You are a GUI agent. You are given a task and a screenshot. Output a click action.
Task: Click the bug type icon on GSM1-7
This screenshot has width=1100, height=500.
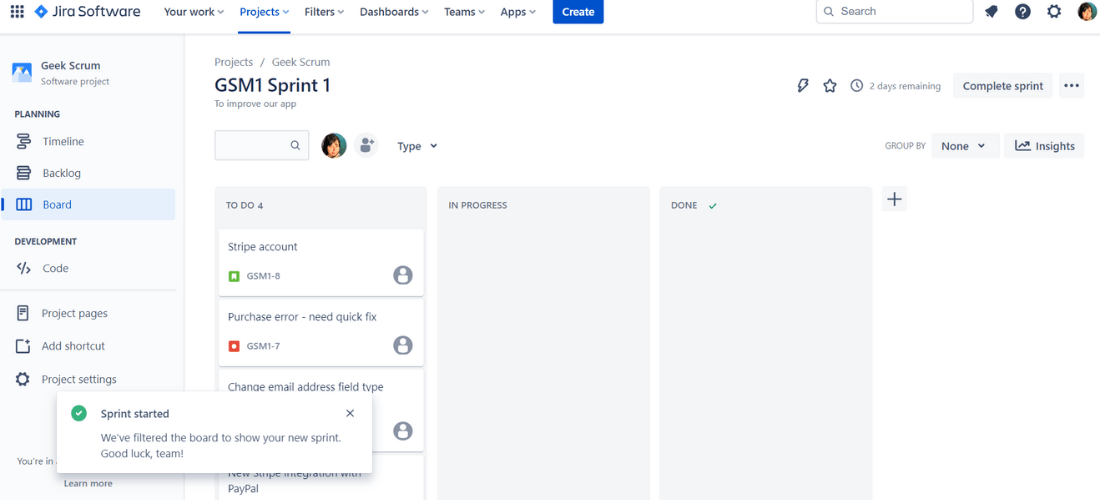(x=234, y=346)
